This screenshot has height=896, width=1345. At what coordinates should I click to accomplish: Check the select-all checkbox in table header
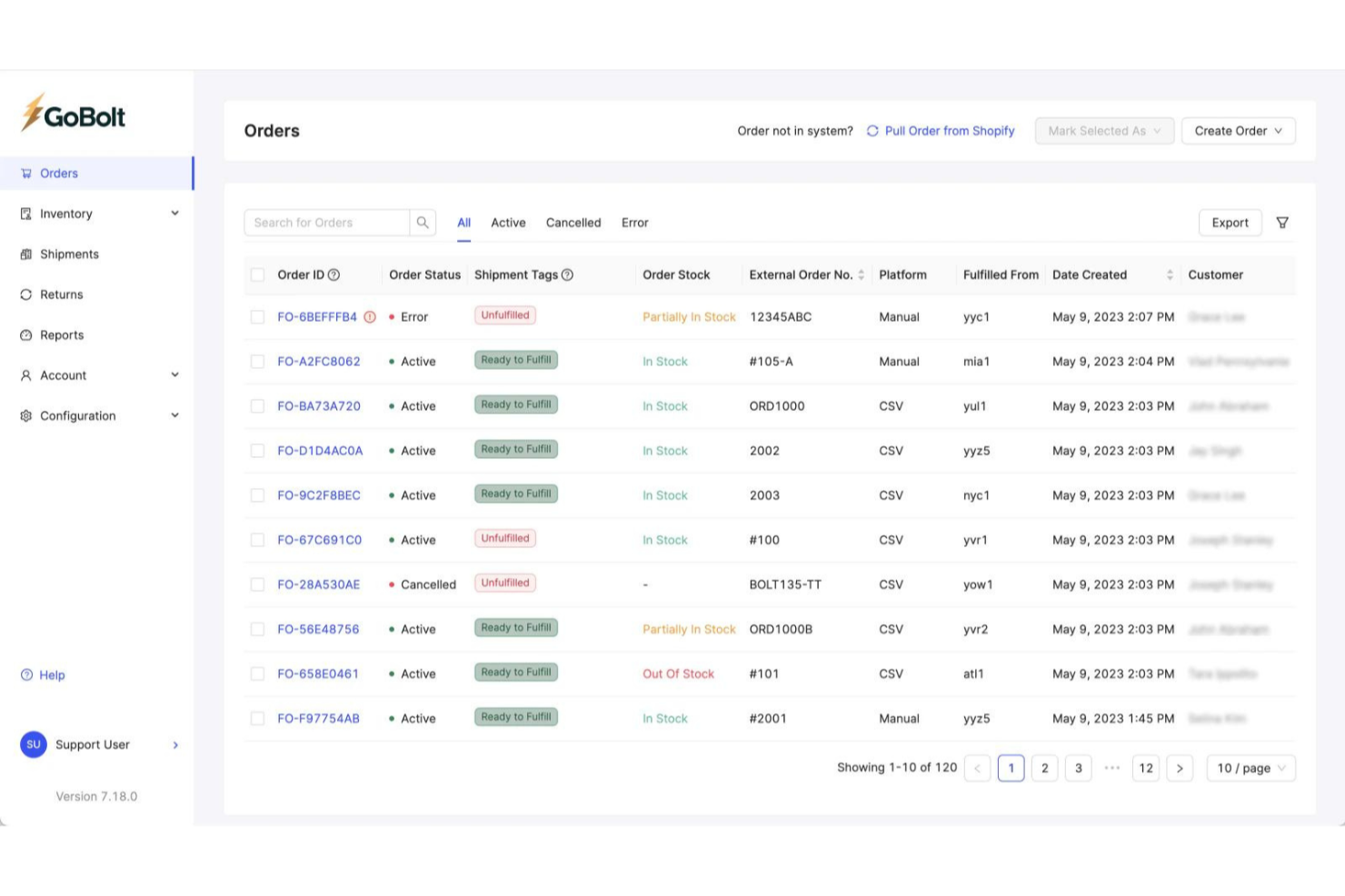point(257,274)
